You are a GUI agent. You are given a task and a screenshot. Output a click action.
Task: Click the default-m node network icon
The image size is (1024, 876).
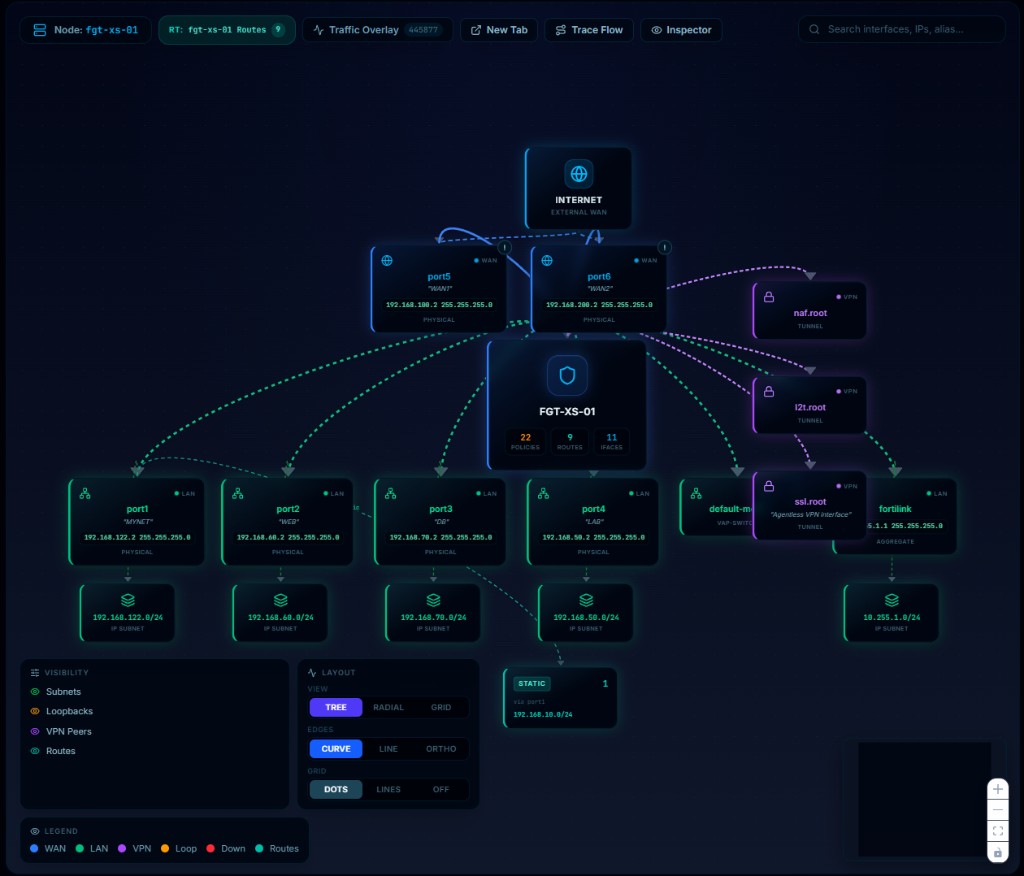(696, 494)
